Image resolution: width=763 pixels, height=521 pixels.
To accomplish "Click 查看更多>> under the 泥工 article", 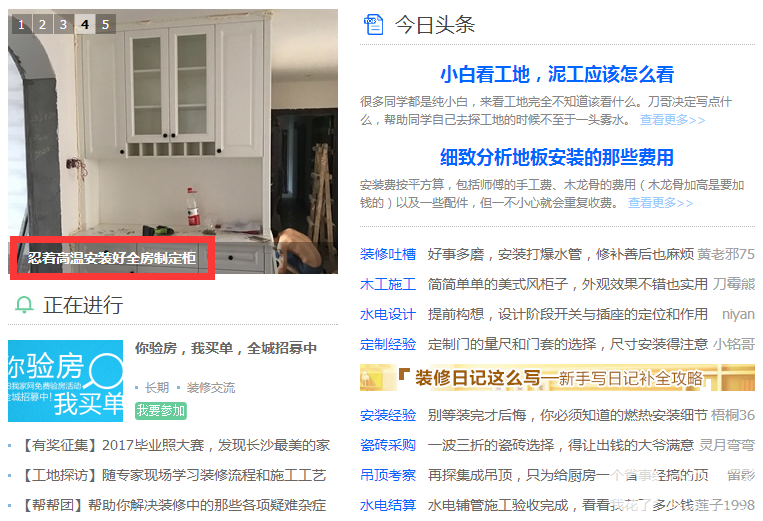I will click(672, 120).
